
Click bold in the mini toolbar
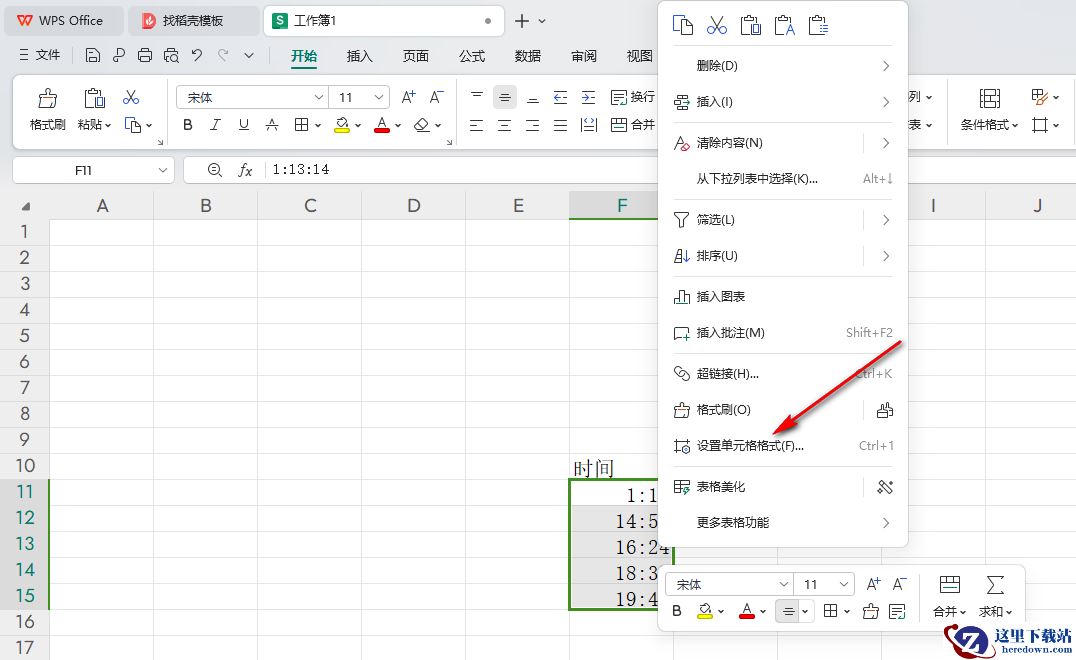pyautogui.click(x=677, y=611)
